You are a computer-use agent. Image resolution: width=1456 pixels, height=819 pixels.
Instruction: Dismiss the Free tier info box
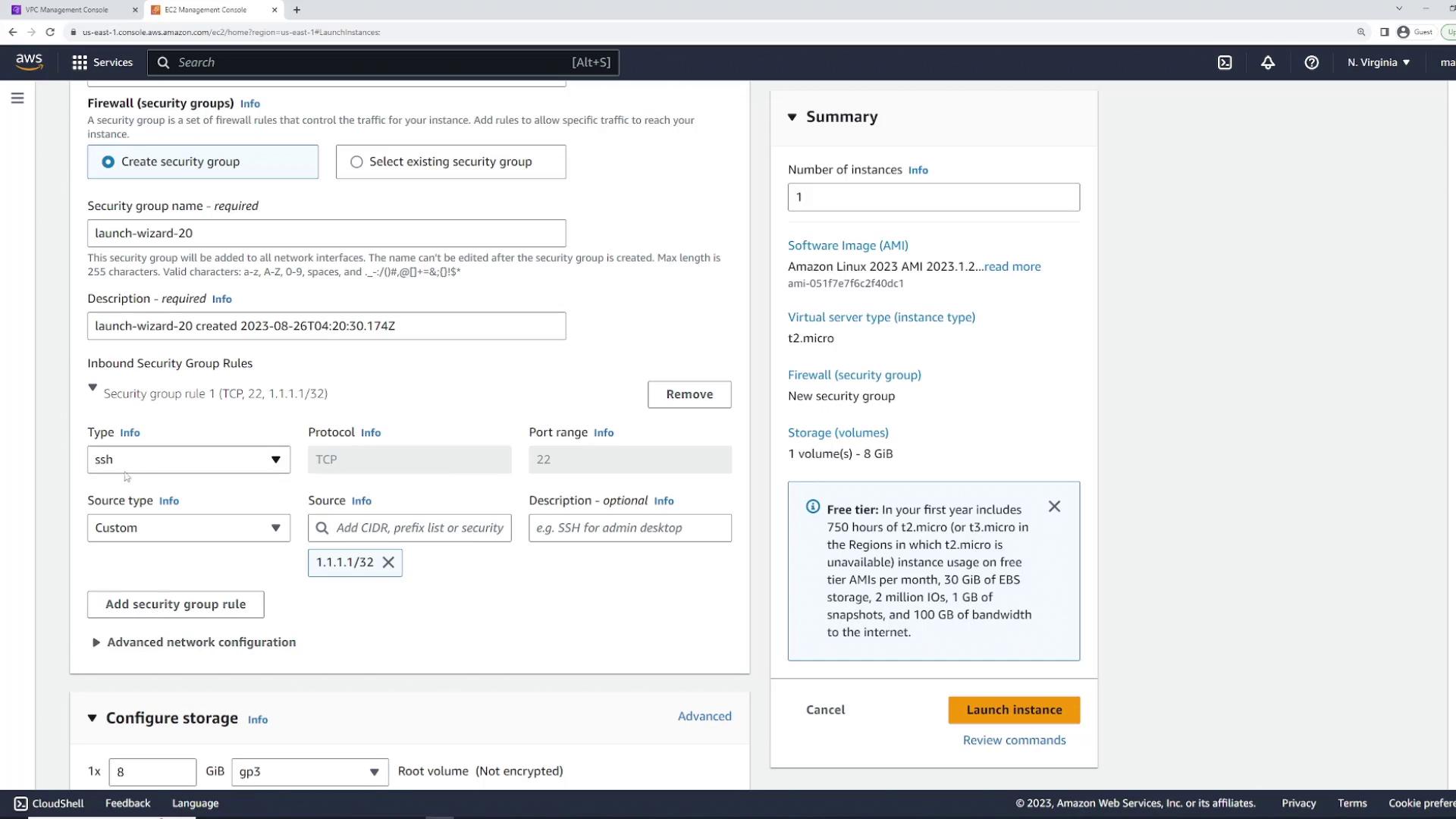click(1054, 507)
